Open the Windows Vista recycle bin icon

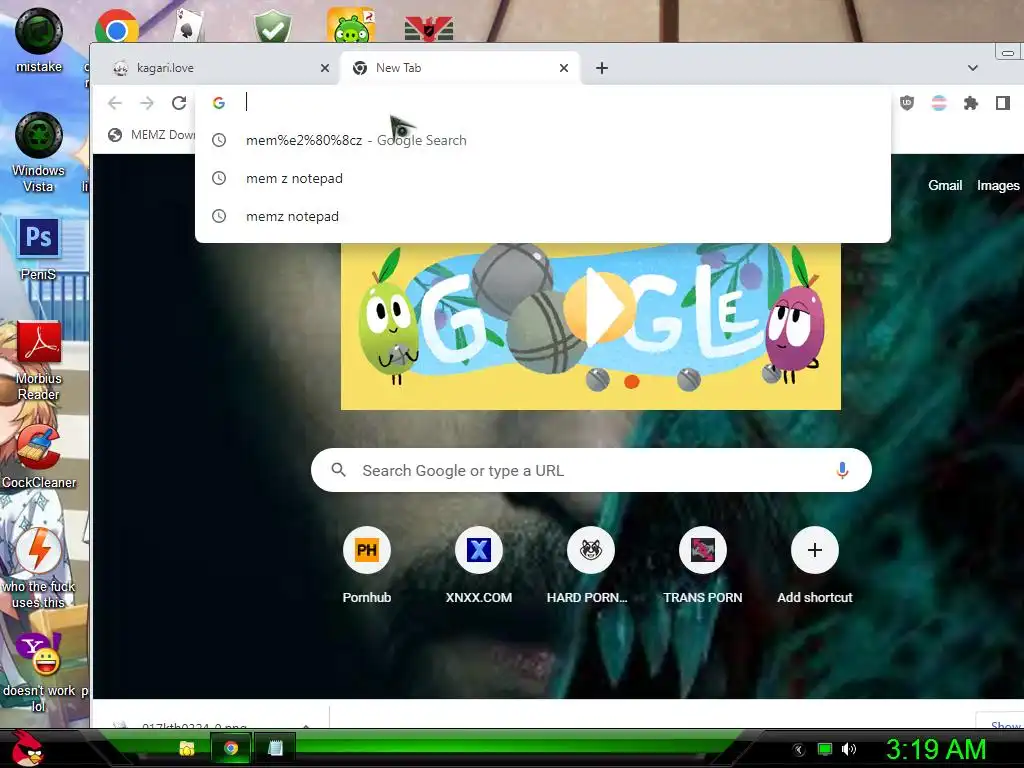[39, 152]
